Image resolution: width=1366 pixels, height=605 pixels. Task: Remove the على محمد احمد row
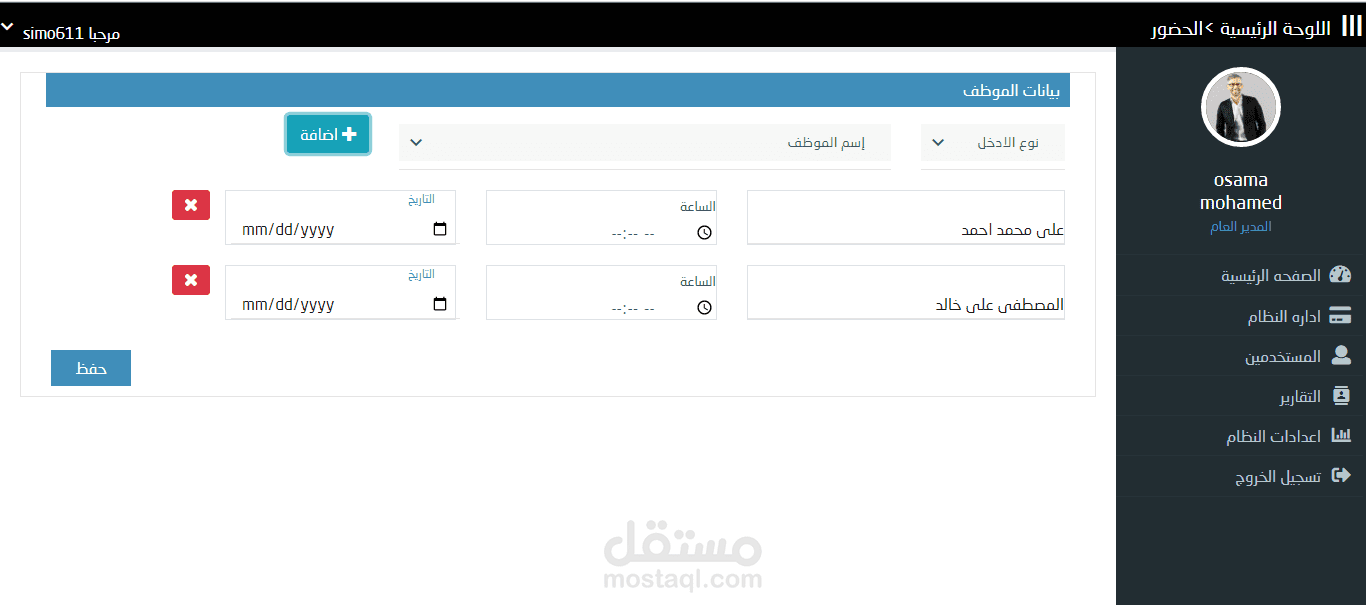click(x=191, y=205)
